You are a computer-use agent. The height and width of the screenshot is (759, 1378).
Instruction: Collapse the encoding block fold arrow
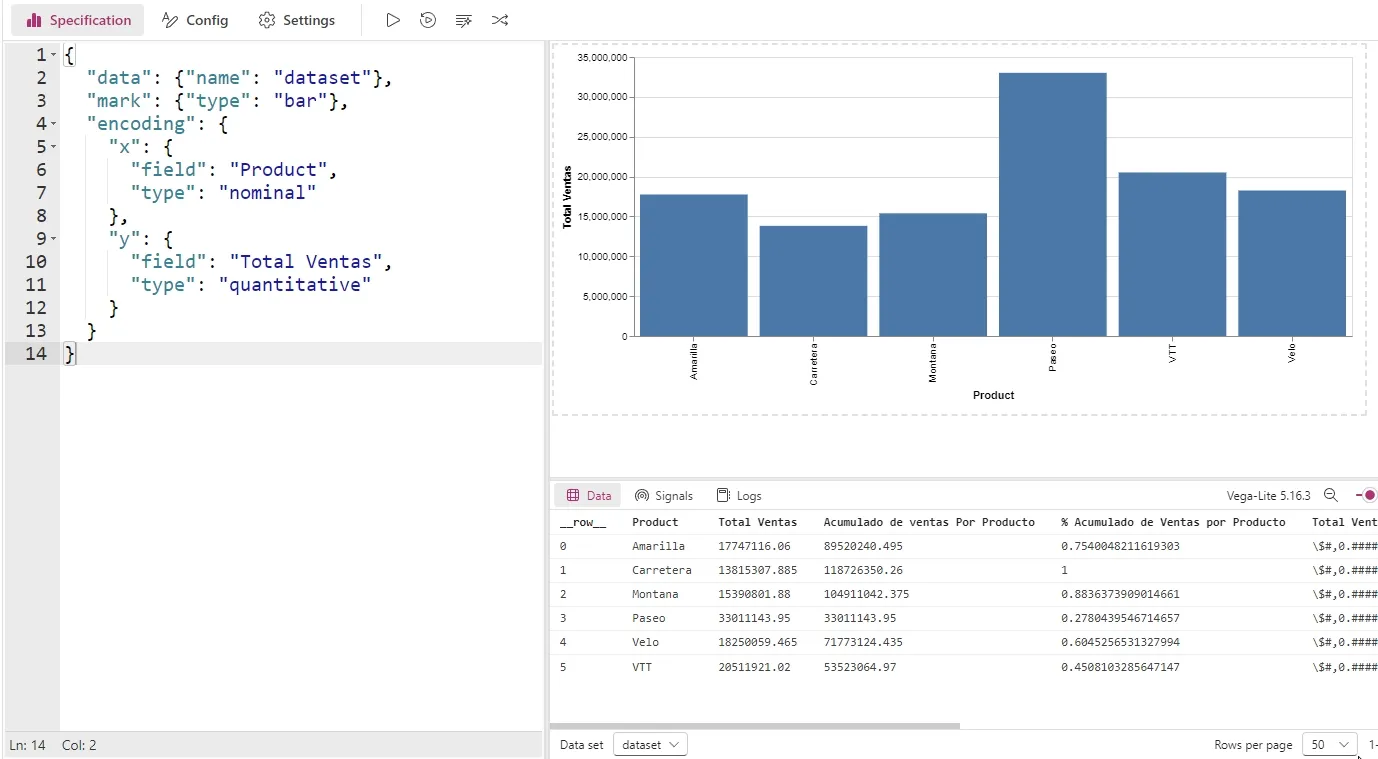click(x=54, y=124)
